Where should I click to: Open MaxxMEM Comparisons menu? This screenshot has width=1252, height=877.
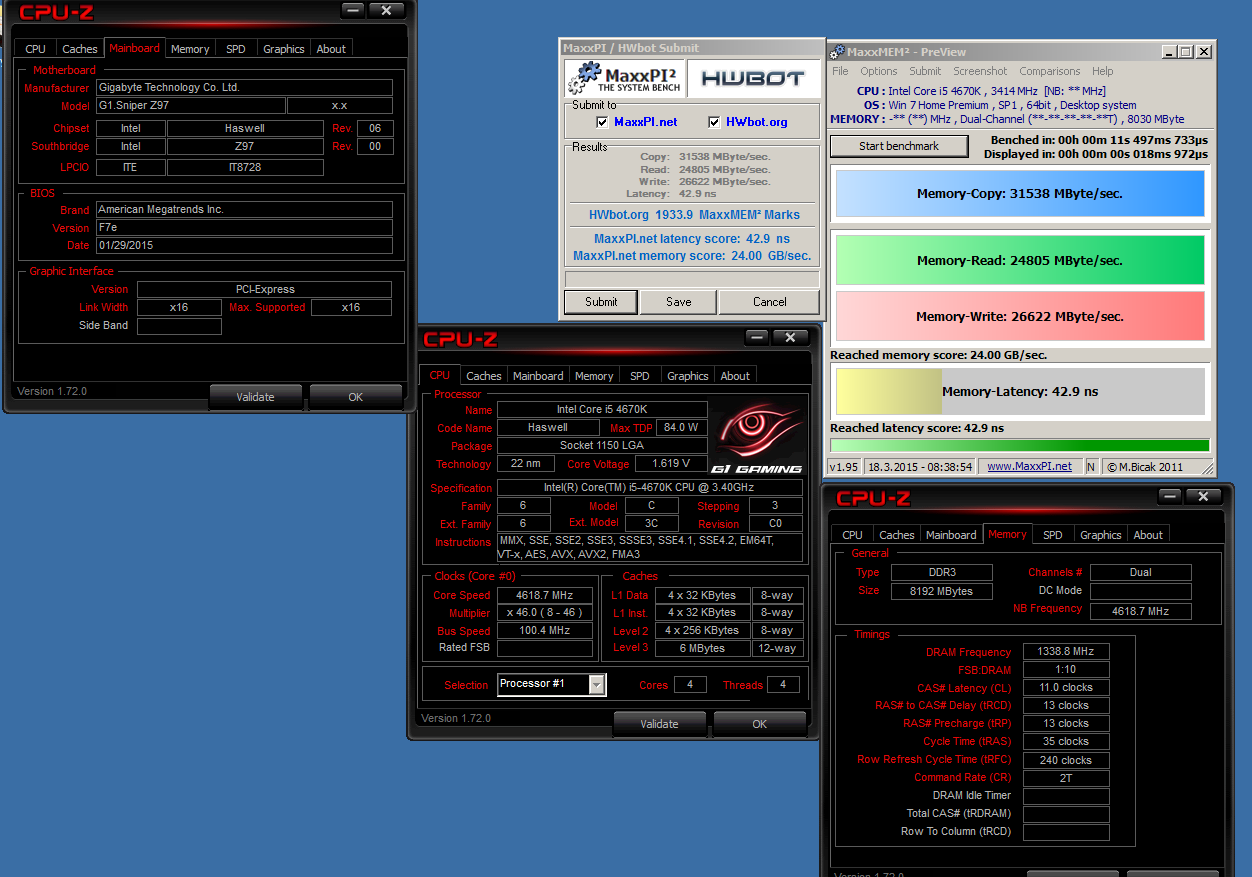tap(1049, 71)
